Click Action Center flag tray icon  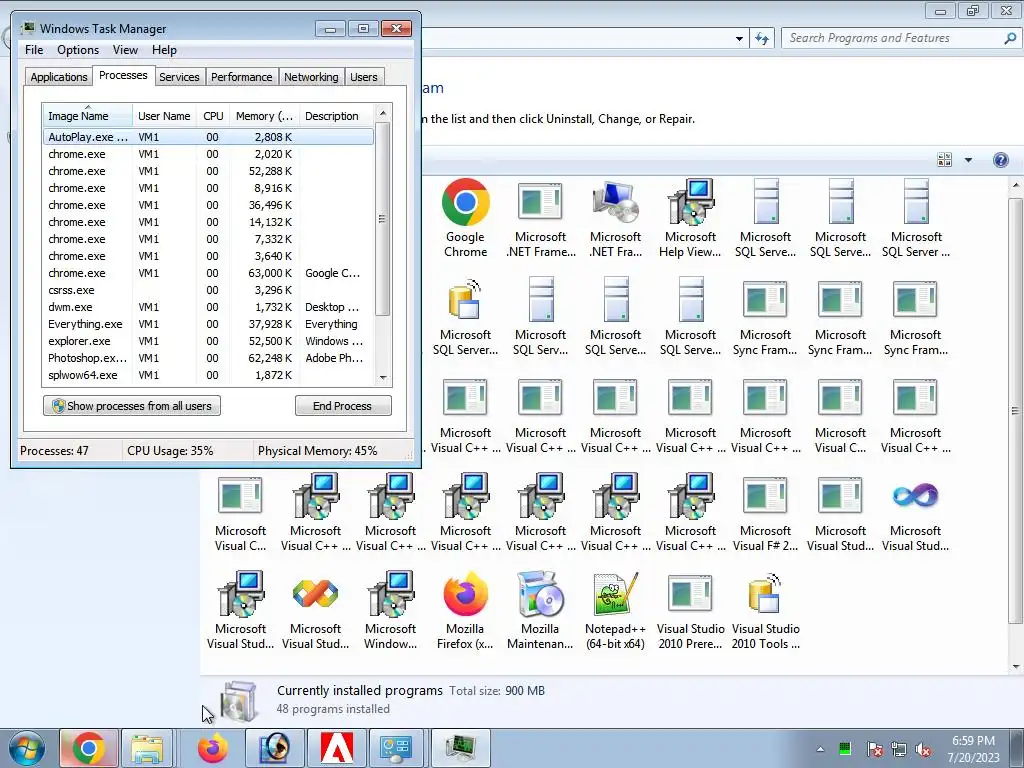coord(874,749)
